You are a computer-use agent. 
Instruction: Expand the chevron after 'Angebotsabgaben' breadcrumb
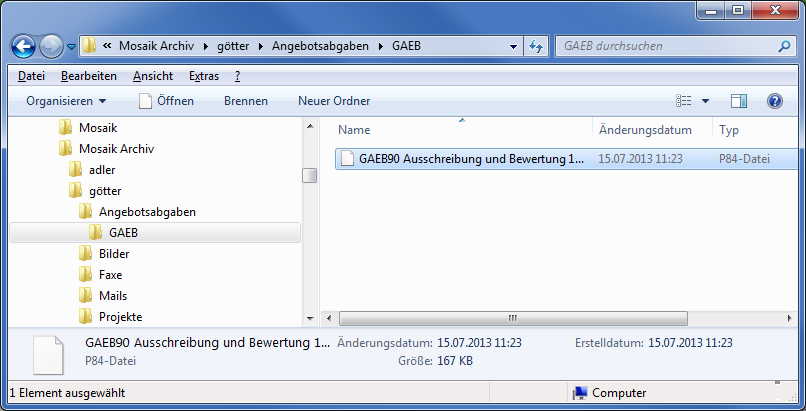[380, 46]
